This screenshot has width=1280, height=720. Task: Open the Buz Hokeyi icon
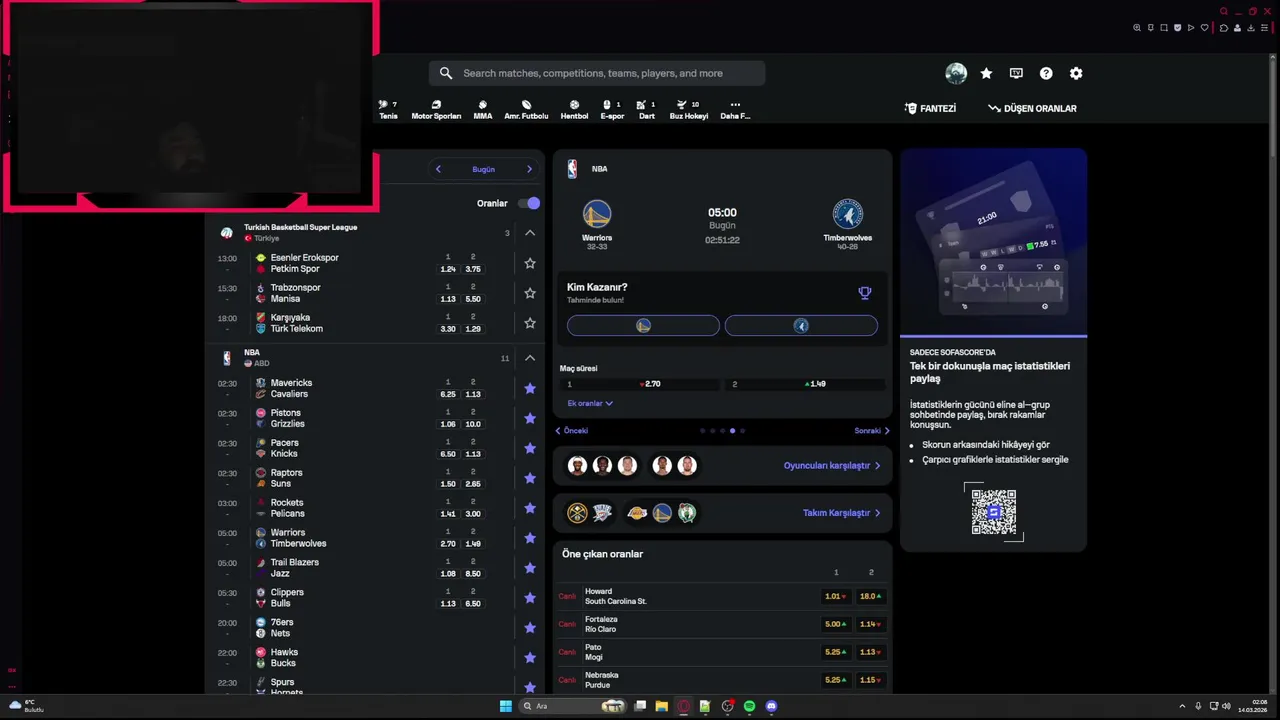(x=688, y=109)
